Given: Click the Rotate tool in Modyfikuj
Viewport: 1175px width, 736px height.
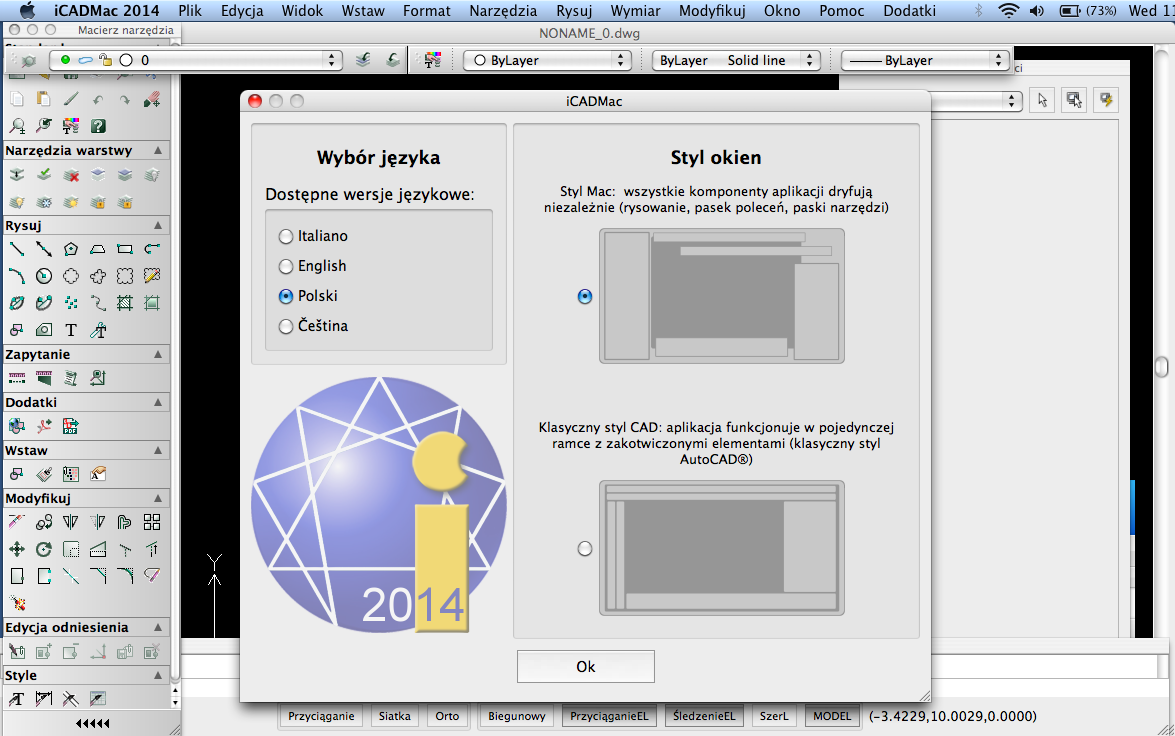Looking at the screenshot, I should click(x=44, y=549).
